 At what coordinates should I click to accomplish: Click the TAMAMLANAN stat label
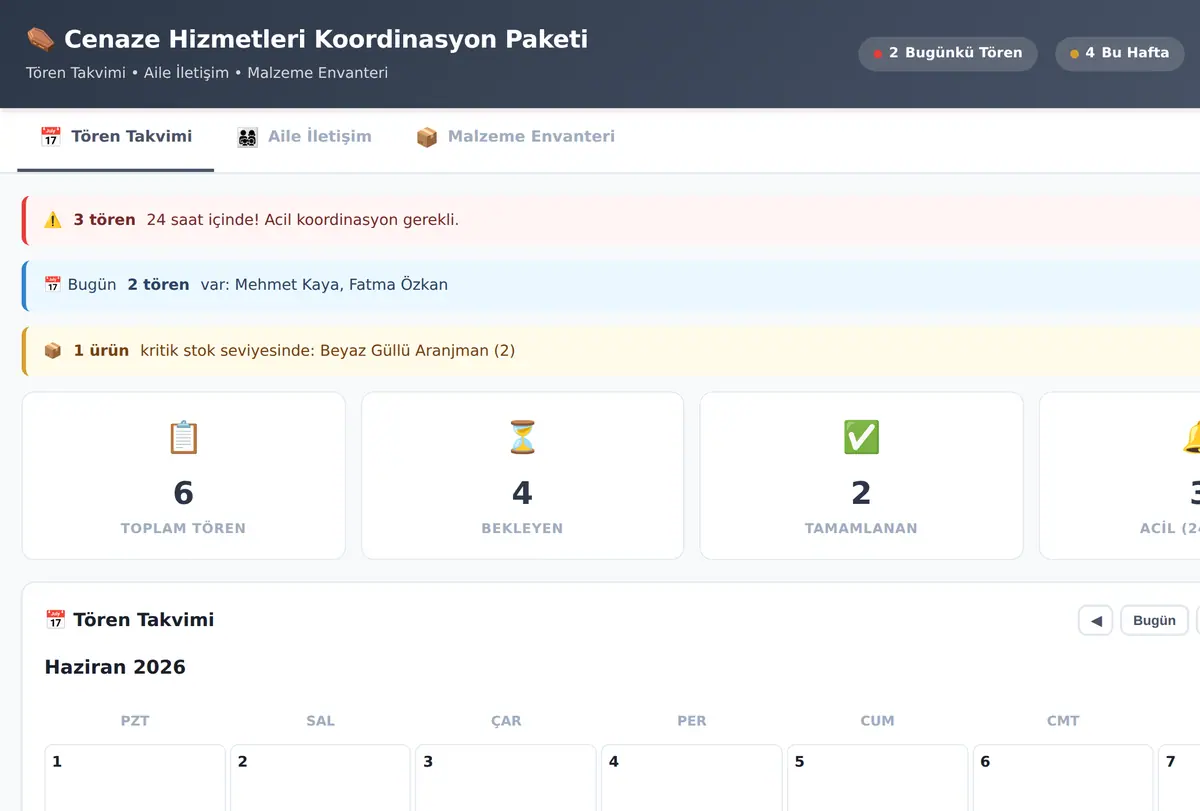(x=861, y=528)
